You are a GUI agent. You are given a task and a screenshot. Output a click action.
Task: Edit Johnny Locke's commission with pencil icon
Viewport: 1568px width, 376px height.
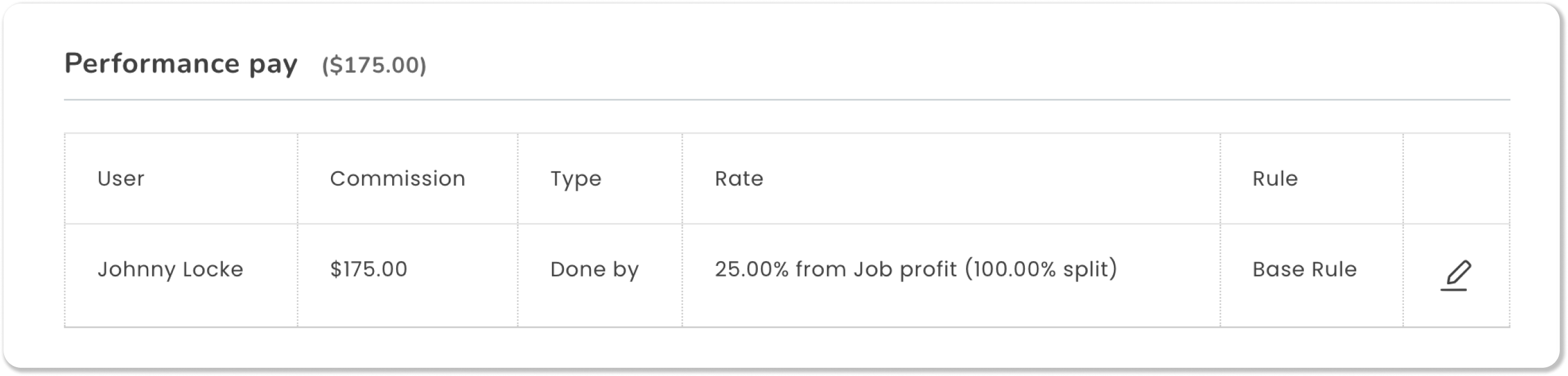point(1456,275)
